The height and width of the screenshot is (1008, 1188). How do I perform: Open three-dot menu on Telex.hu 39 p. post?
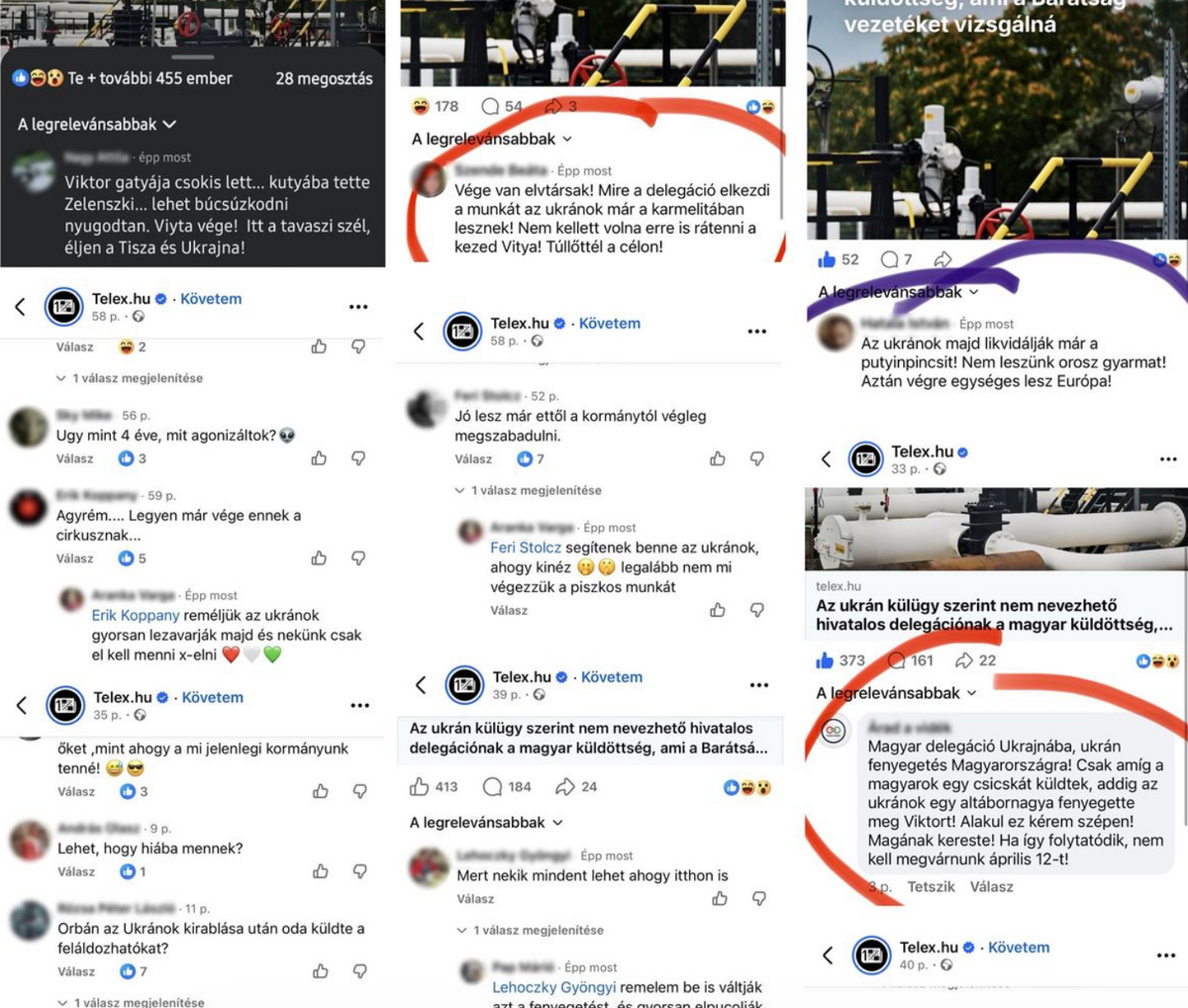[759, 685]
